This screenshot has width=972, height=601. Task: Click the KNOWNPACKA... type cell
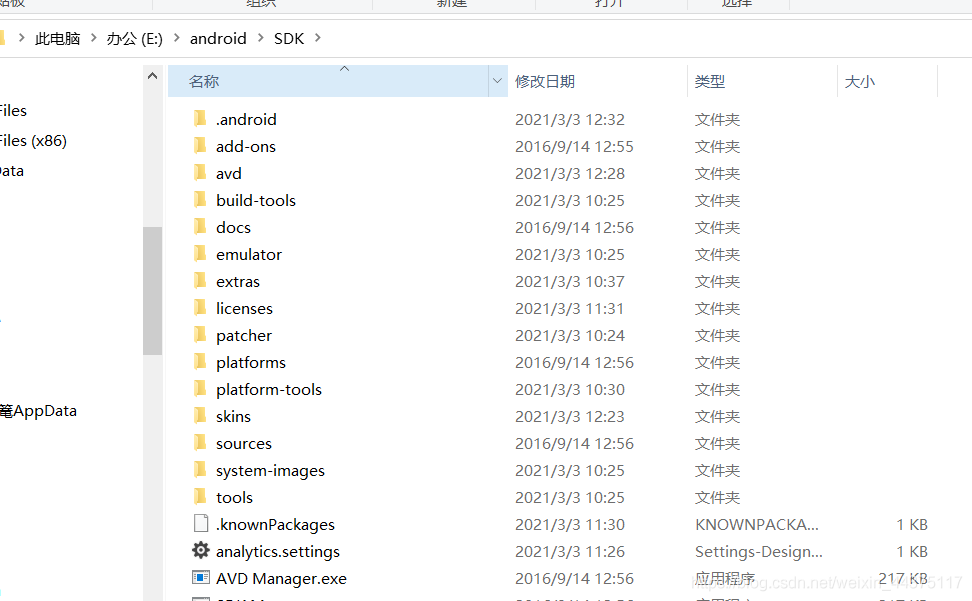pyautogui.click(x=756, y=524)
